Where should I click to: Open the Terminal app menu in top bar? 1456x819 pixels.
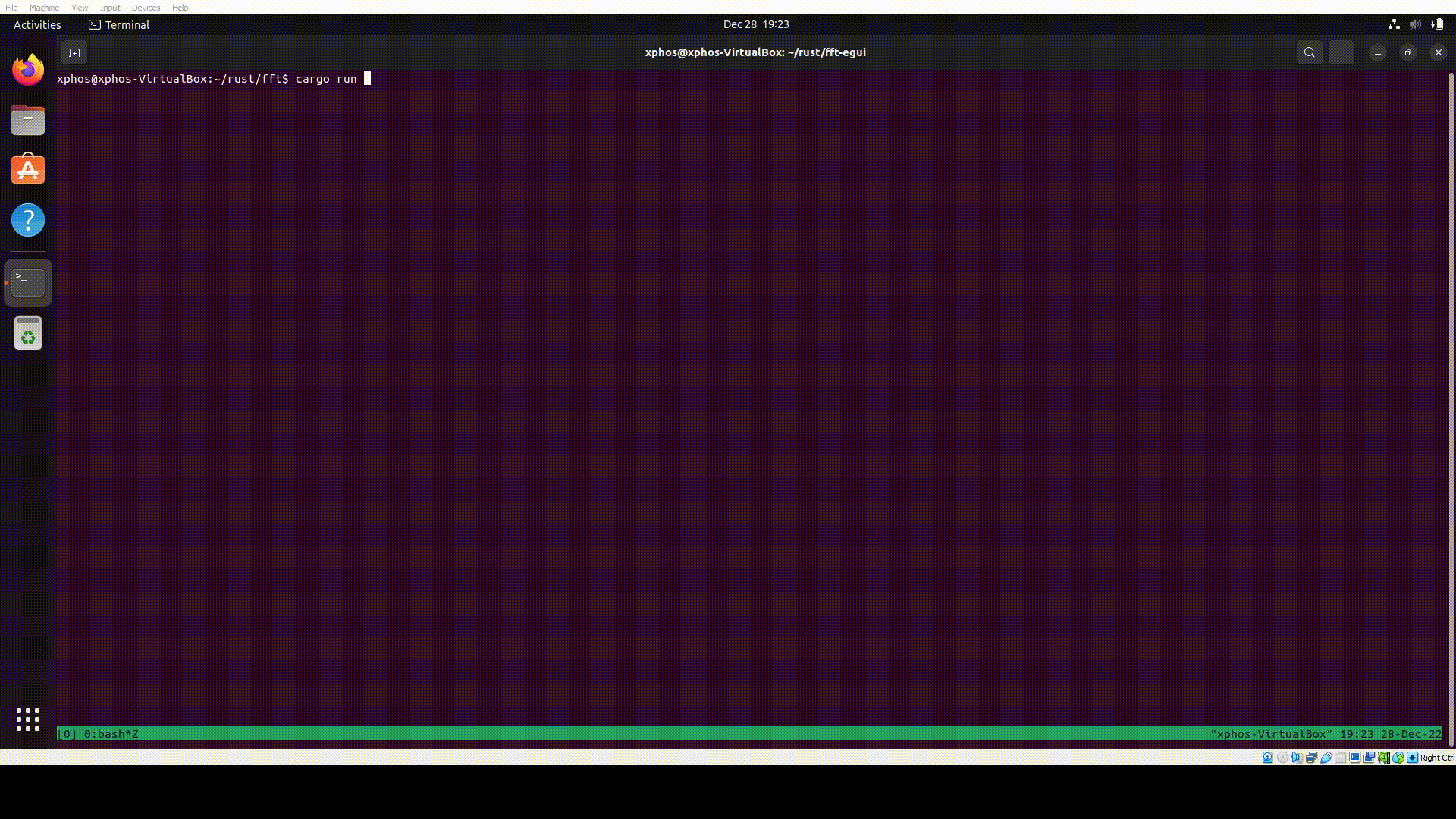coord(119,24)
